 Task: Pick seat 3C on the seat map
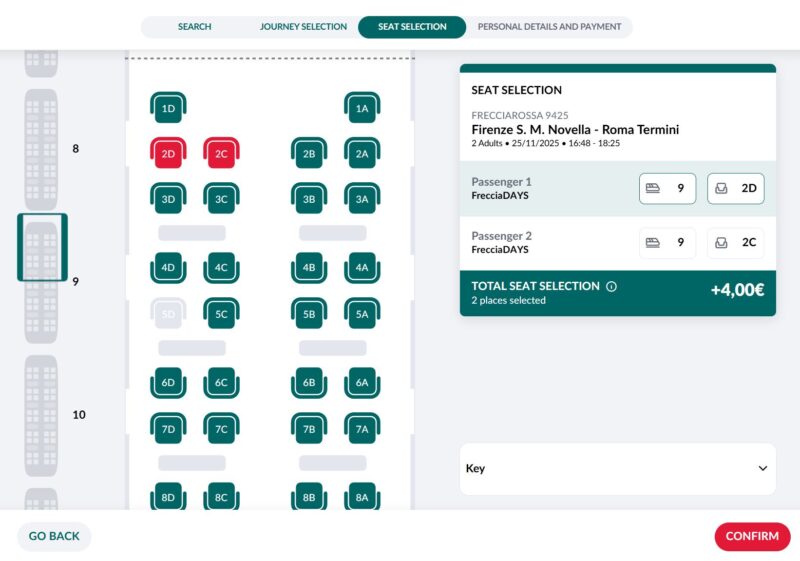tap(221, 199)
